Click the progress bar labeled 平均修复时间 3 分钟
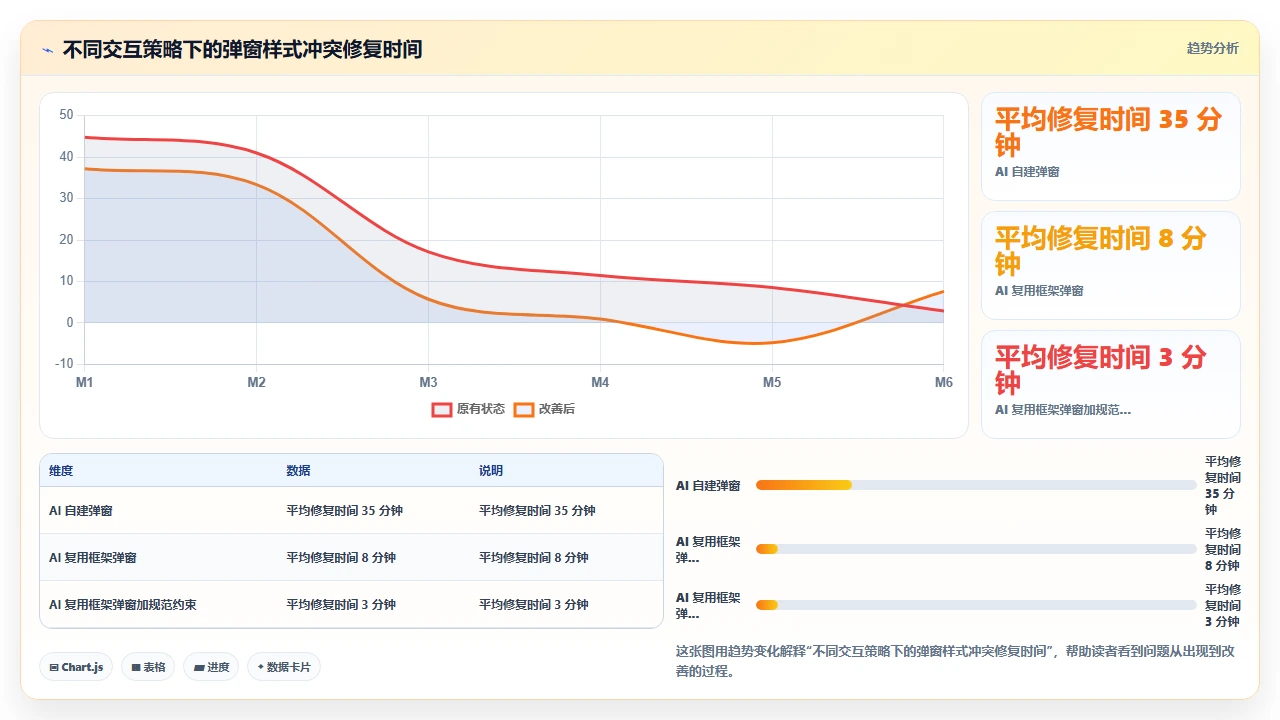The height and width of the screenshot is (720, 1280). point(976,605)
